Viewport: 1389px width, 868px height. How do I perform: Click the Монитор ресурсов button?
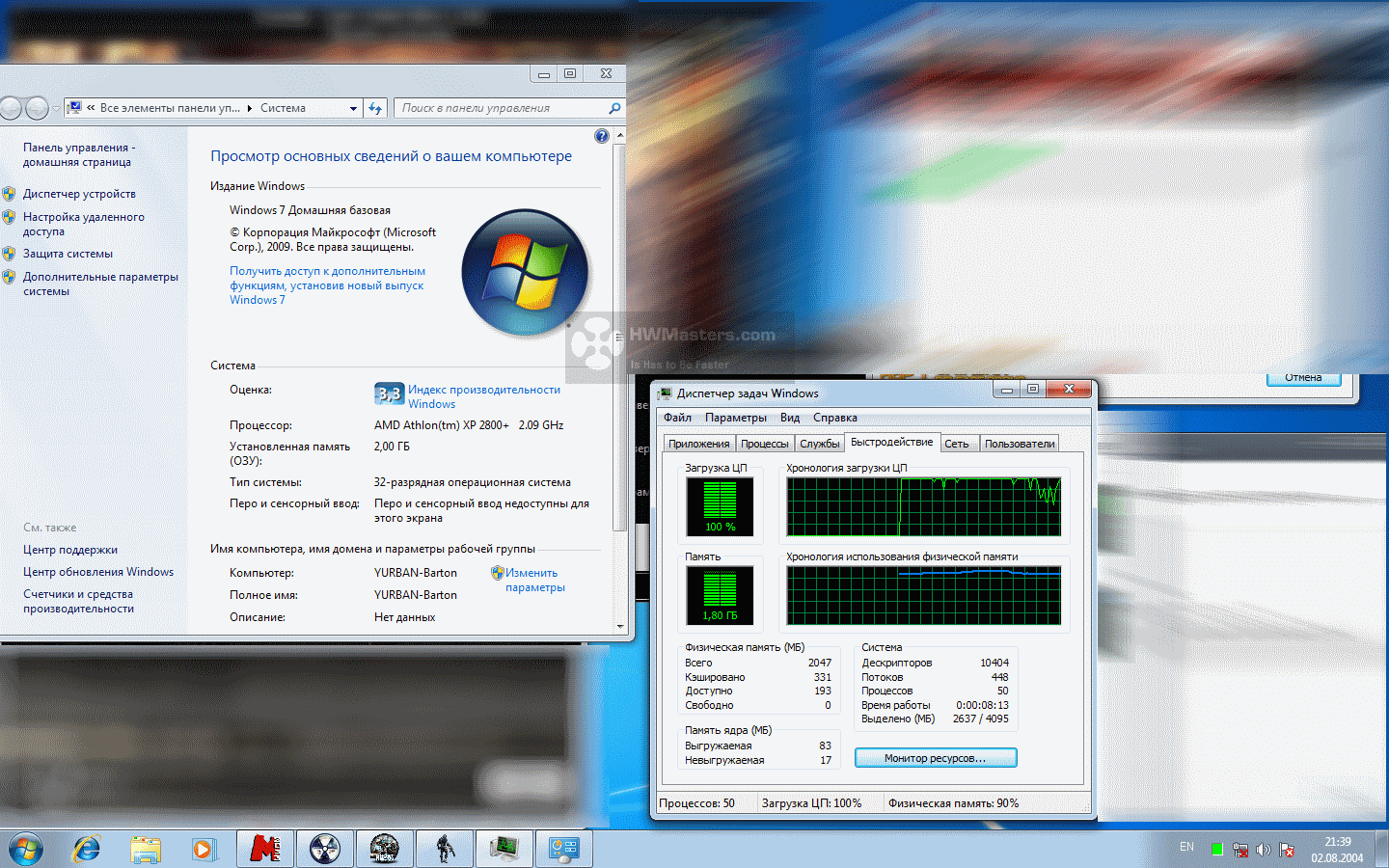(936, 758)
